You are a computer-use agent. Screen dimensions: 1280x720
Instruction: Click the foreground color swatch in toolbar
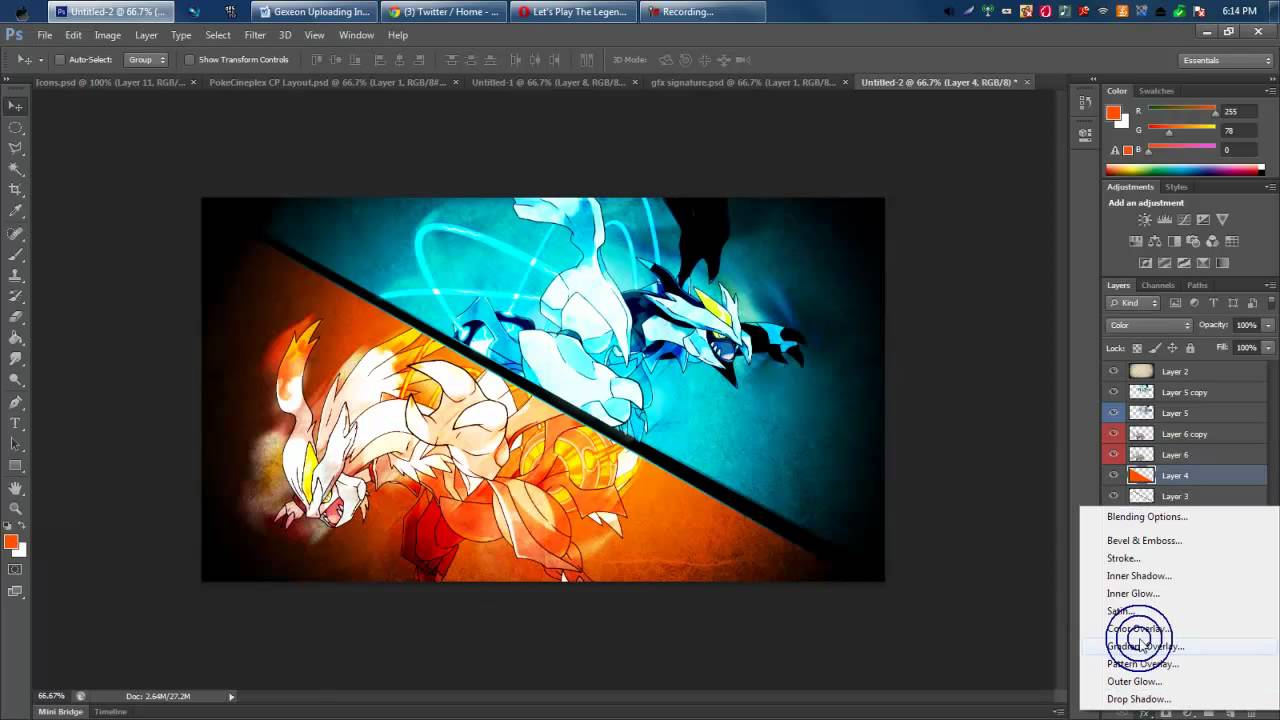tap(11, 542)
